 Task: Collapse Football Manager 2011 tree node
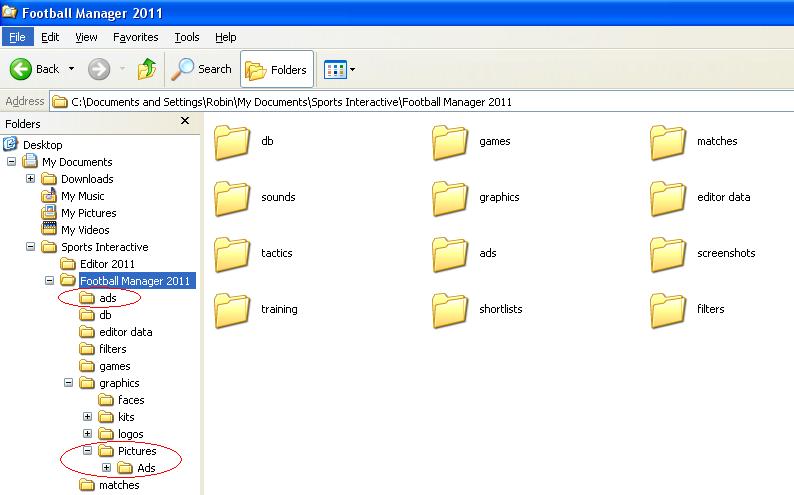click(49, 280)
